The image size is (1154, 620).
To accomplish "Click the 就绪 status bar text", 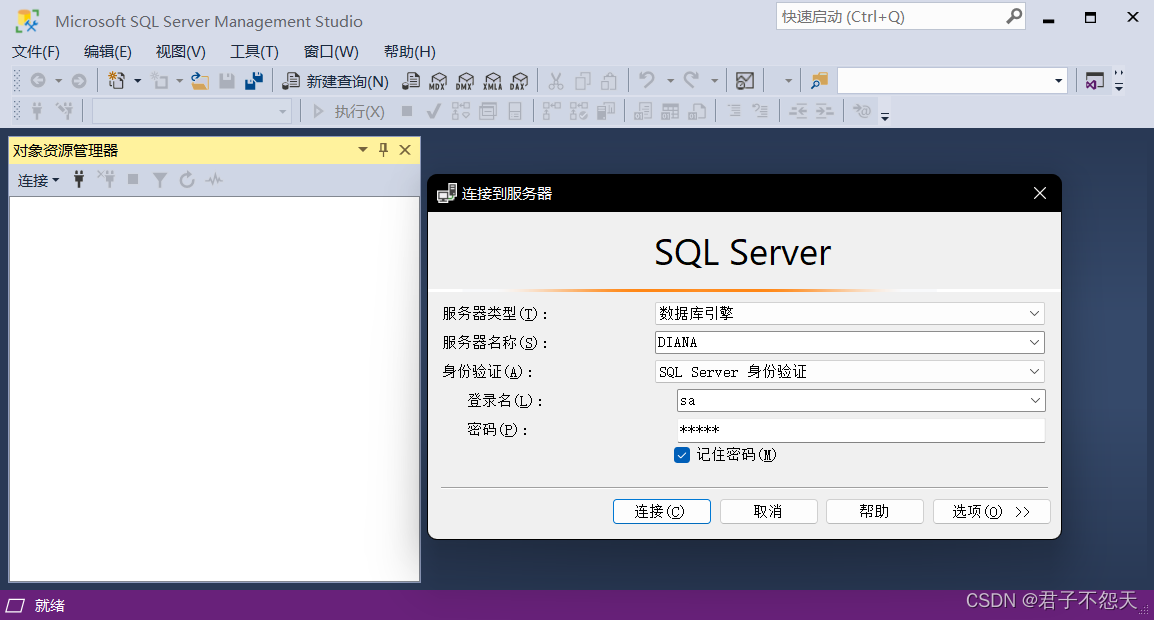I will pos(49,605).
